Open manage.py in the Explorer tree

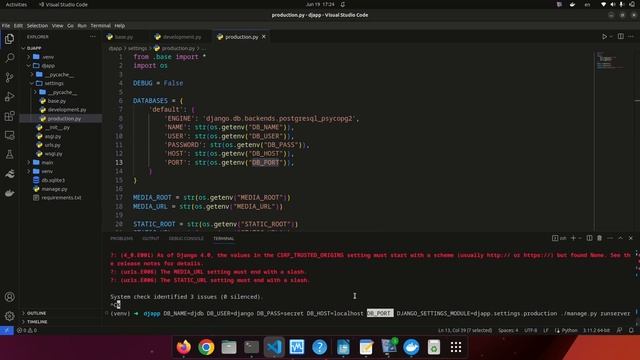tap(54, 189)
